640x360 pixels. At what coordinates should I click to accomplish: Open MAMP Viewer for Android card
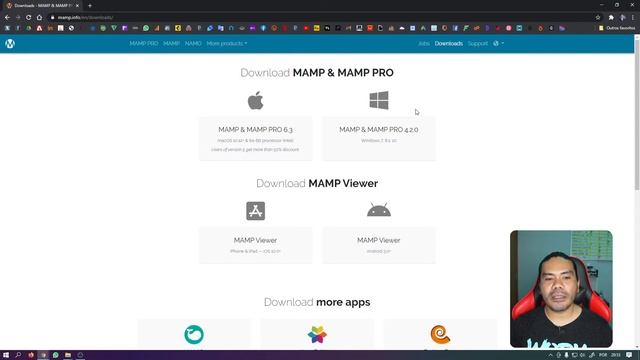[379, 245]
